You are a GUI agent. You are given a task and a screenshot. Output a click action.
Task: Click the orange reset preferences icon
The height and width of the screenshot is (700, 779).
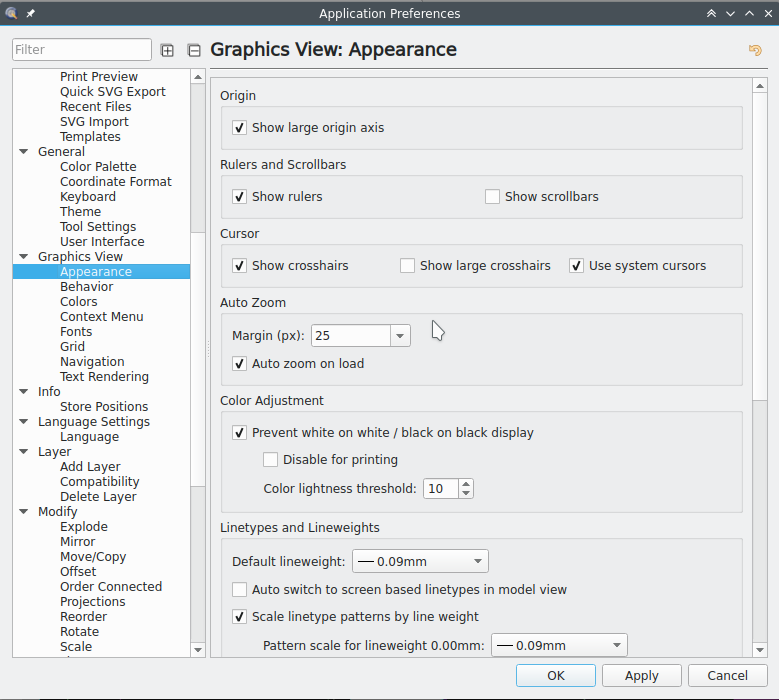tap(755, 50)
